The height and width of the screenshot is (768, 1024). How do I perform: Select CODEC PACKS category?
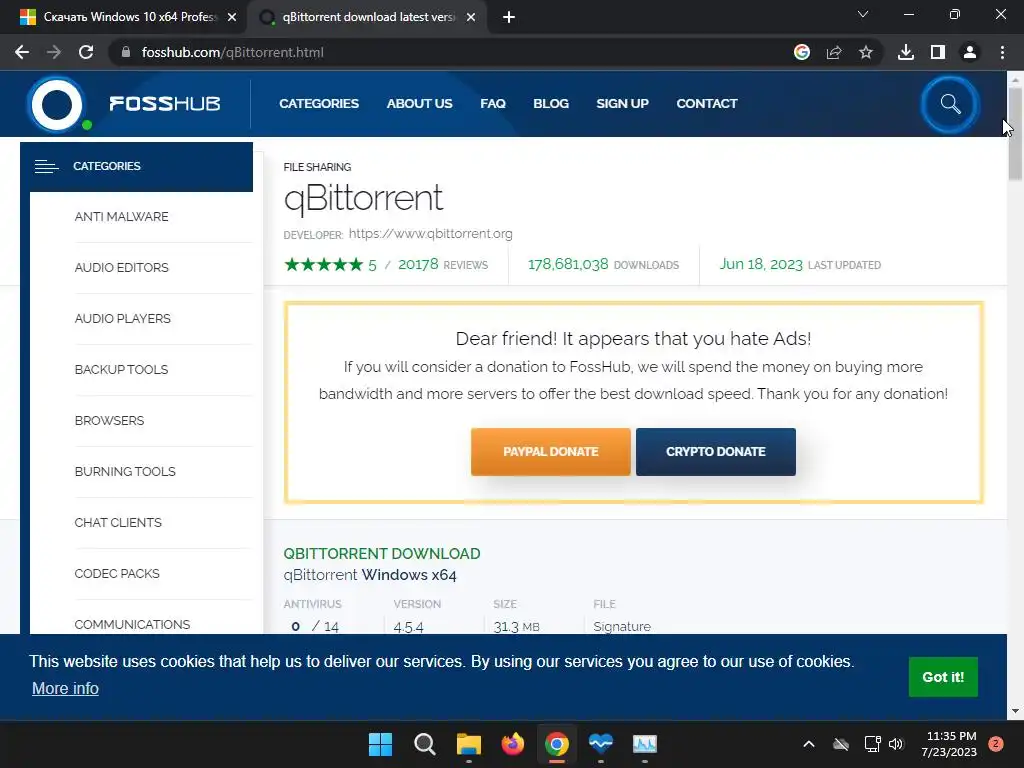117,573
